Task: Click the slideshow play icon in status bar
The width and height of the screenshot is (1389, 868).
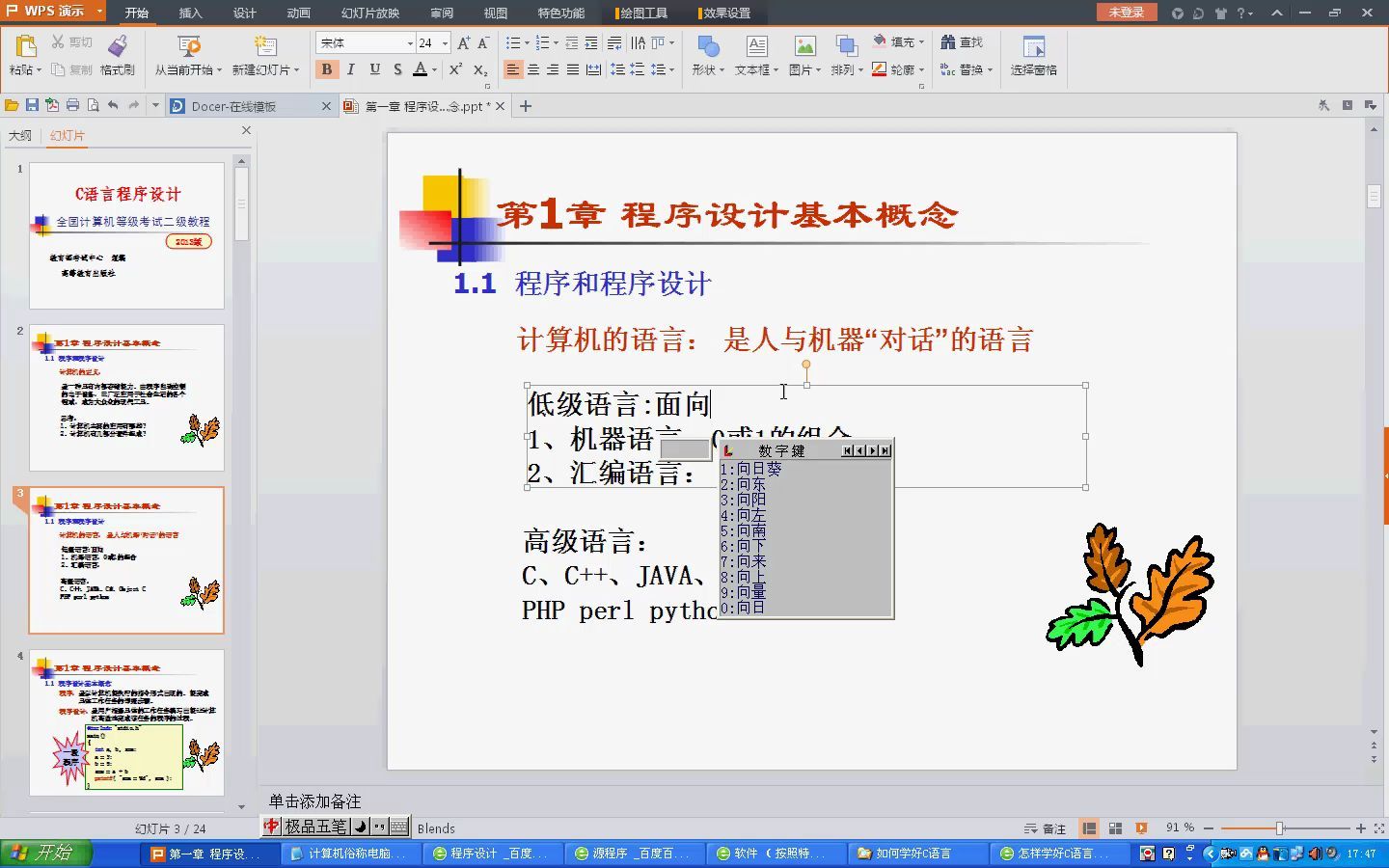Action: click(1142, 828)
